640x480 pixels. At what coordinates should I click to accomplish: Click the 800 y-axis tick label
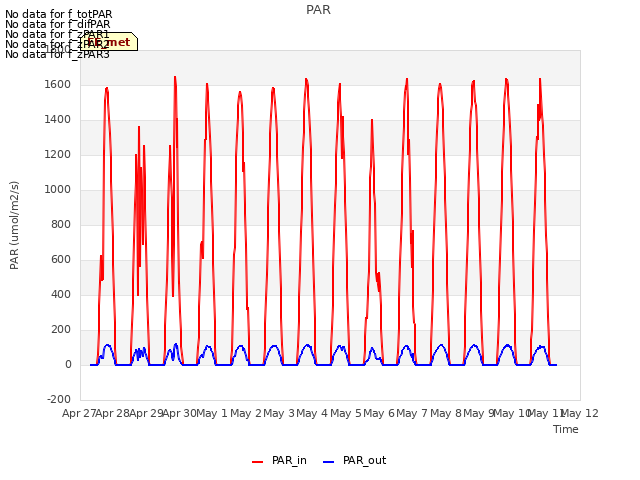61,224
